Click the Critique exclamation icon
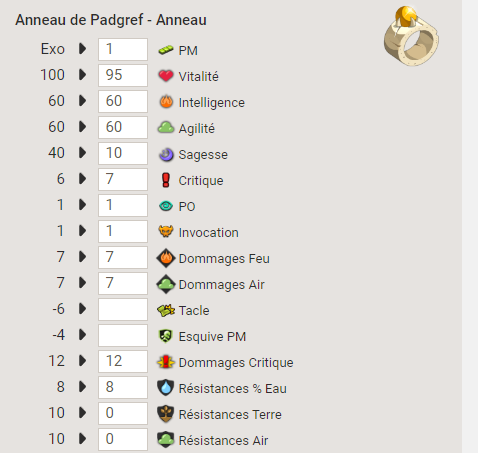The height and width of the screenshot is (453, 478). (x=166, y=180)
